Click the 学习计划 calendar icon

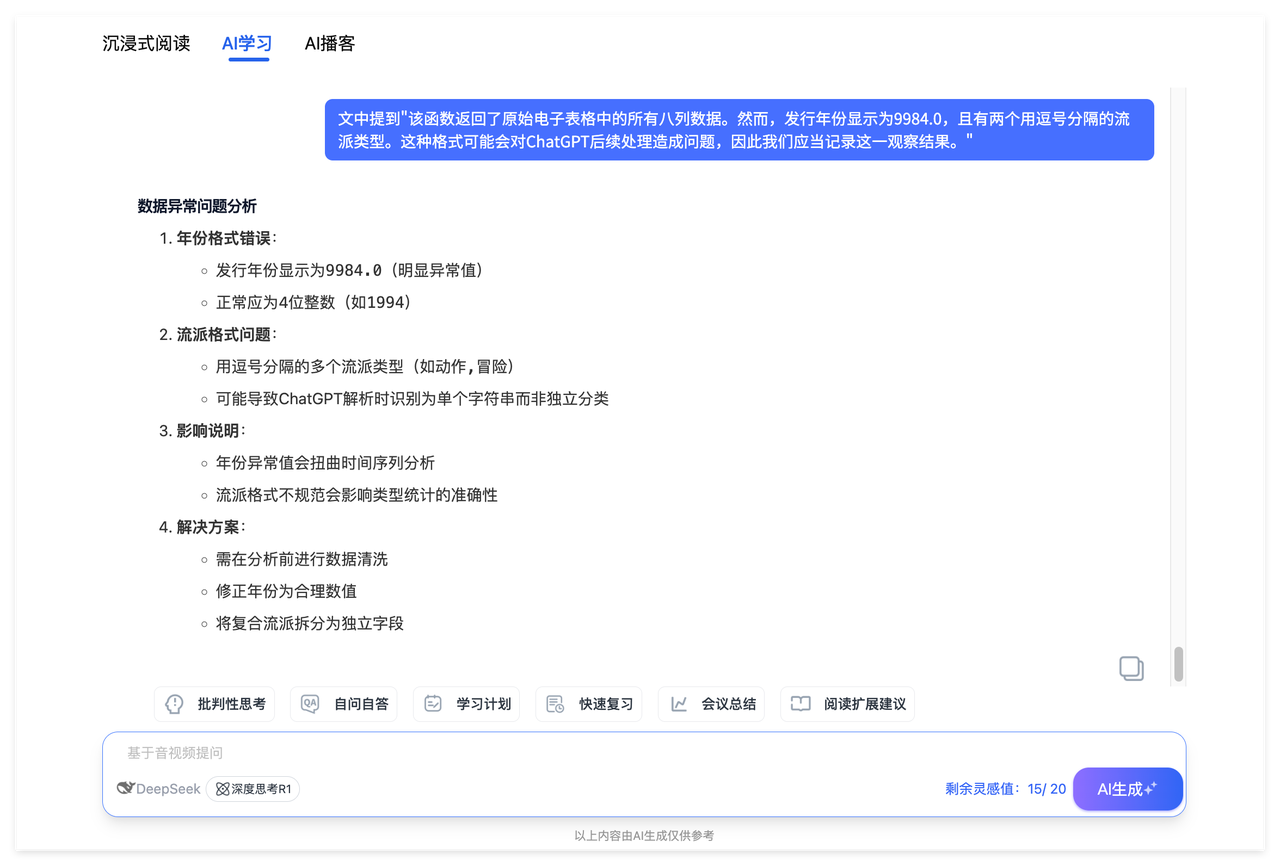point(433,704)
